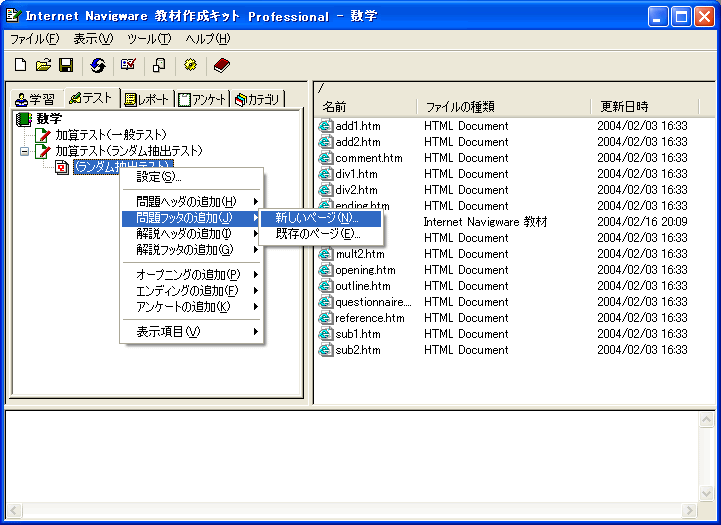The width and height of the screenshot is (721, 525).
Task: Select 加算テスト(一般テスト) in the tree
Action: [x=111, y=135]
